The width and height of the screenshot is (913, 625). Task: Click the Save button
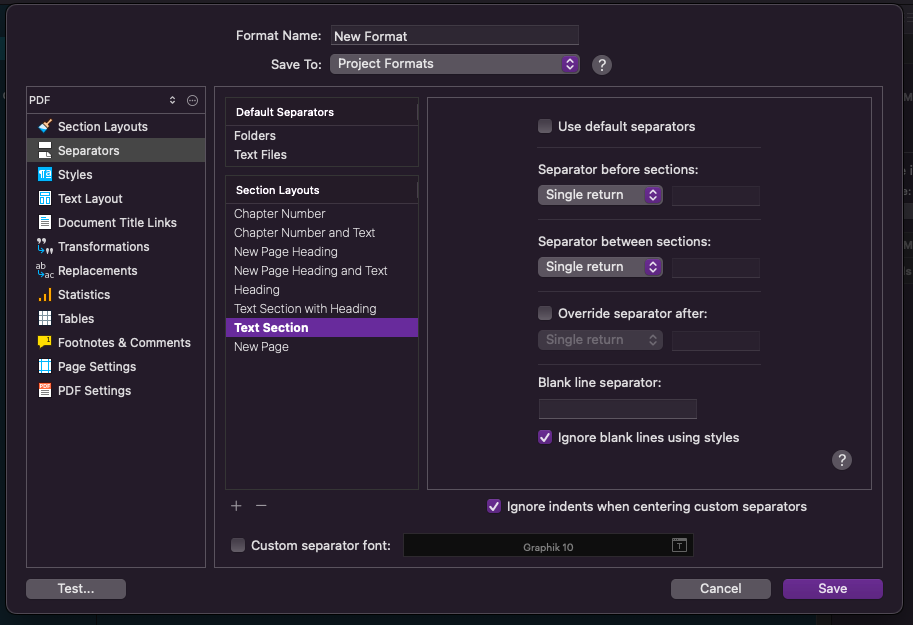pyautogui.click(x=833, y=589)
